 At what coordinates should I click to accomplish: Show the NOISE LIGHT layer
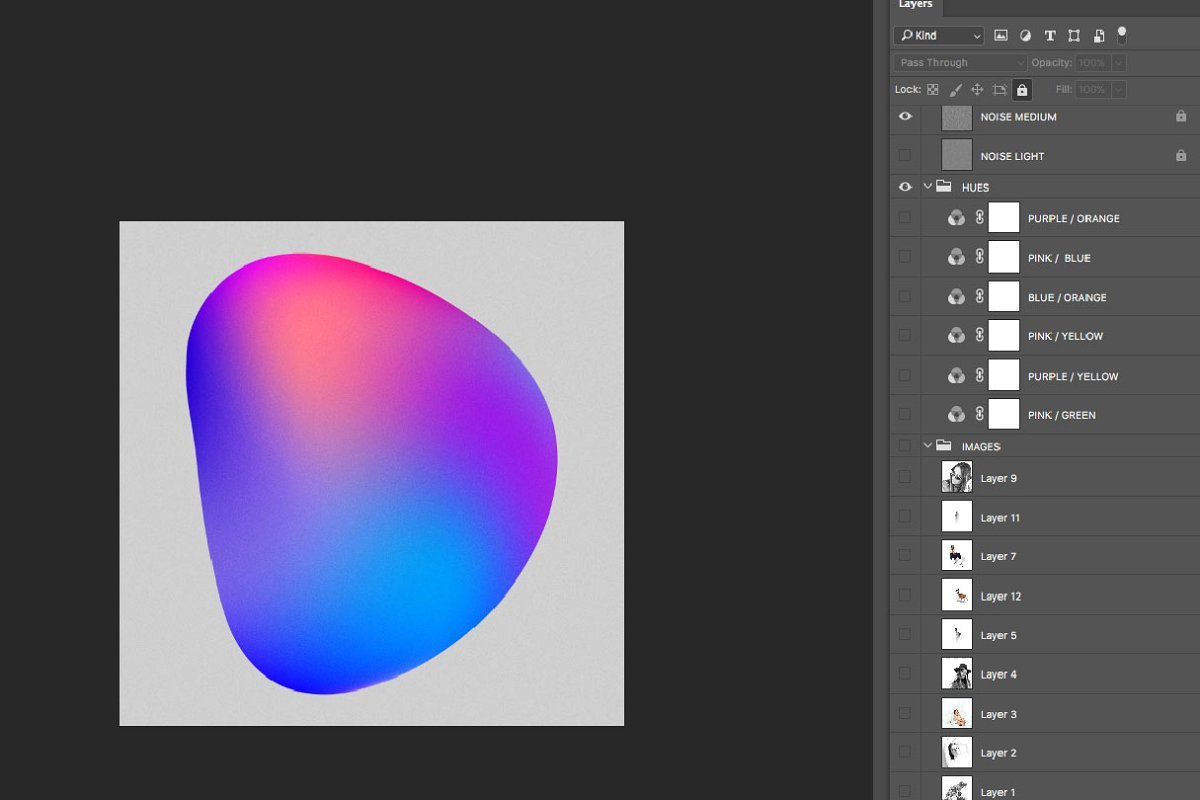point(905,156)
